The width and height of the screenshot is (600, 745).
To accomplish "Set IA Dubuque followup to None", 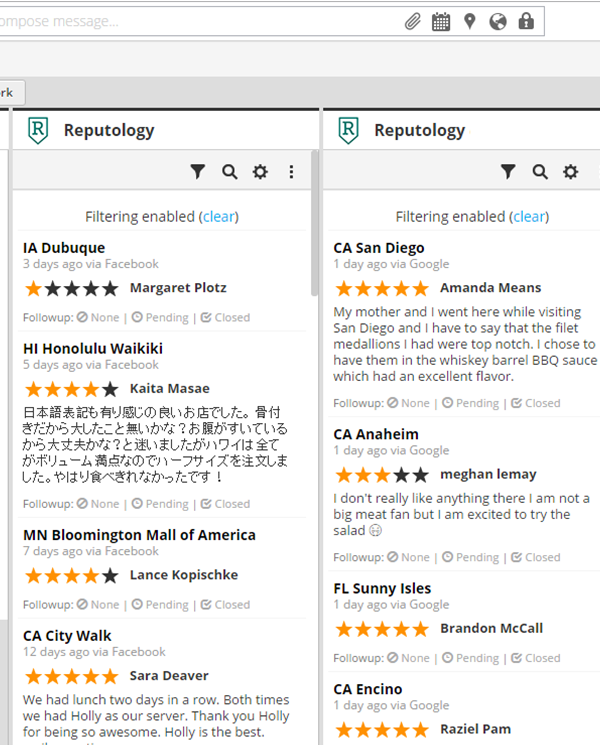I will (98, 317).
